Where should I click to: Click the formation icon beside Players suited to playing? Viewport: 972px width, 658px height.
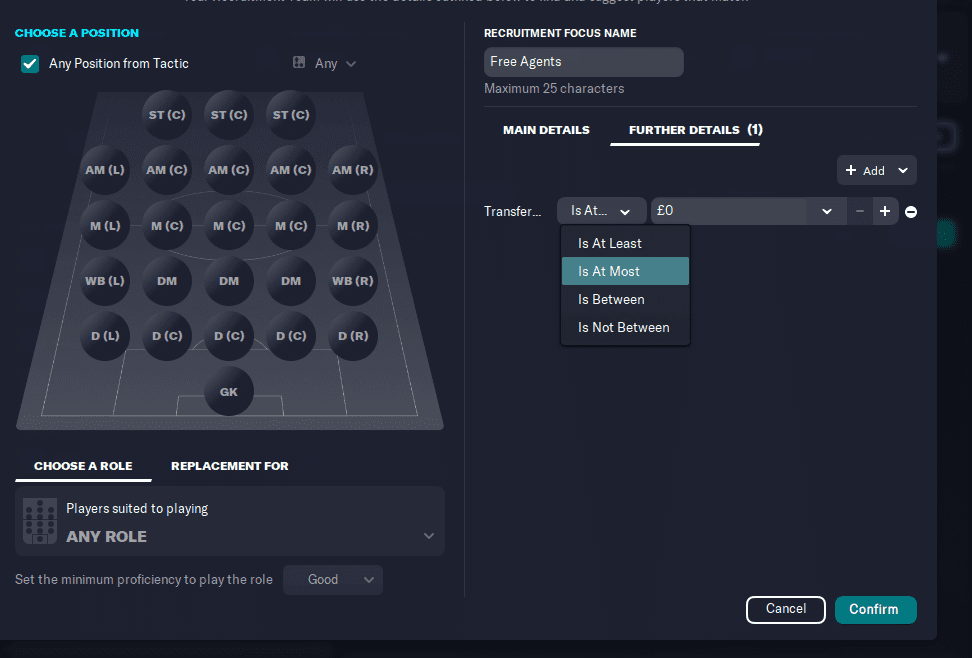[40, 521]
